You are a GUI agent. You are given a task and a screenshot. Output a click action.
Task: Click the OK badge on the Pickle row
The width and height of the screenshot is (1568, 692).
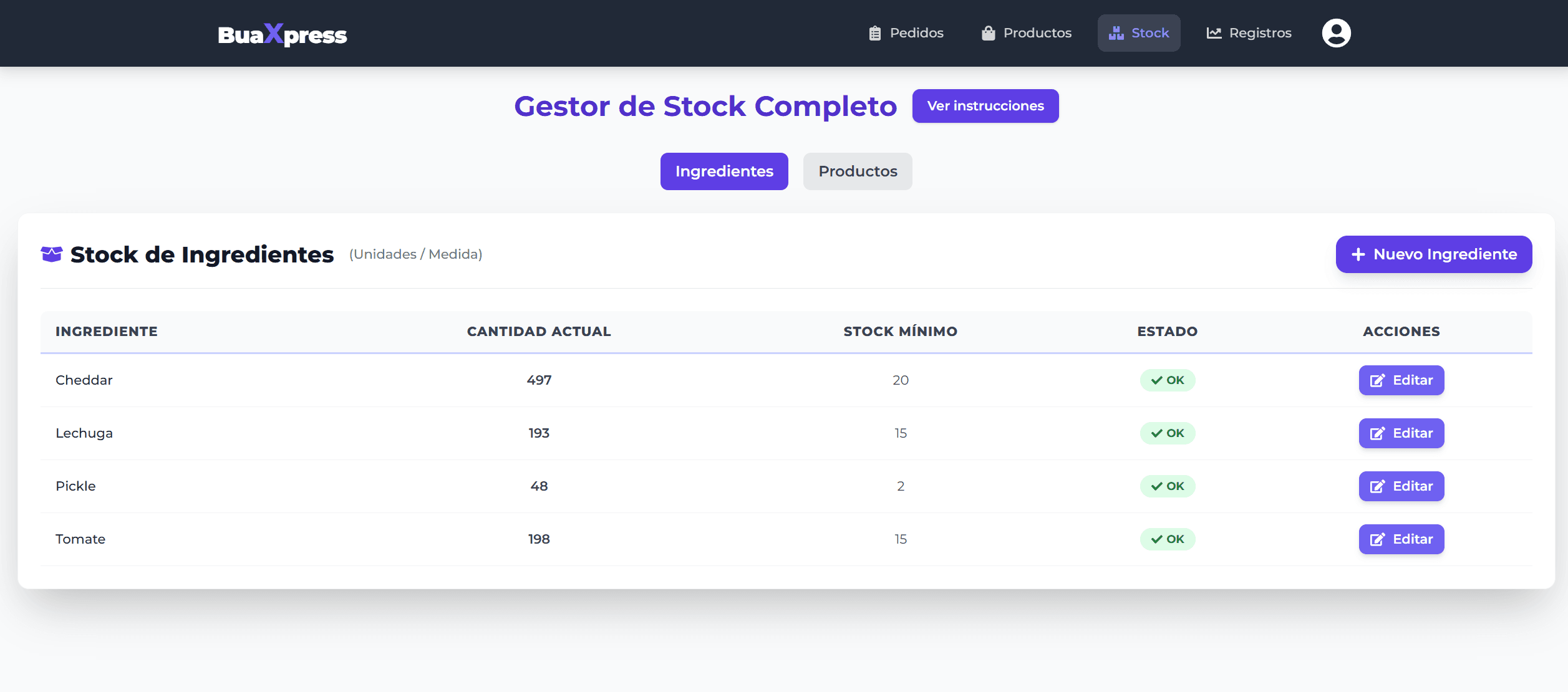tap(1166, 486)
